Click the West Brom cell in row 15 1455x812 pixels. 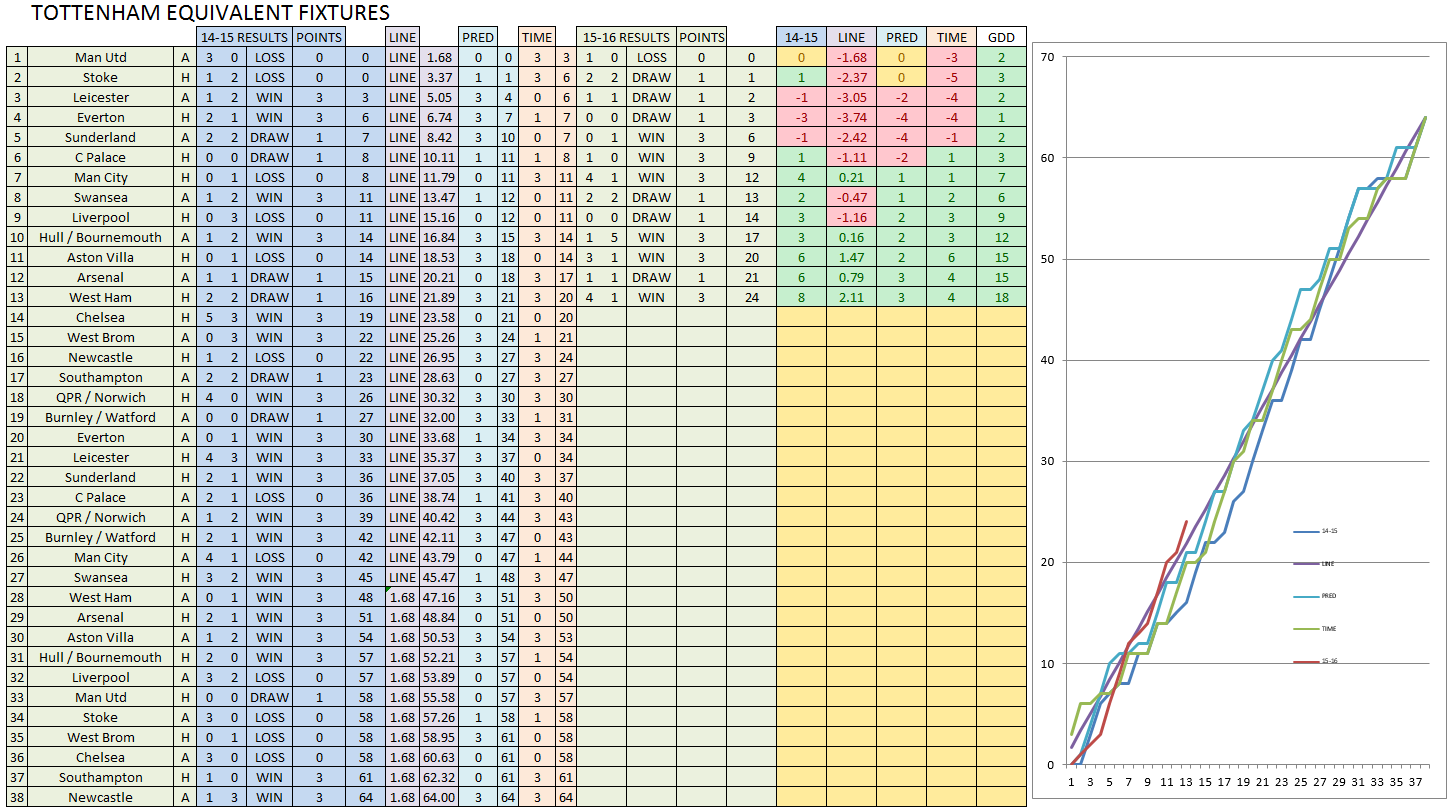(x=101, y=337)
